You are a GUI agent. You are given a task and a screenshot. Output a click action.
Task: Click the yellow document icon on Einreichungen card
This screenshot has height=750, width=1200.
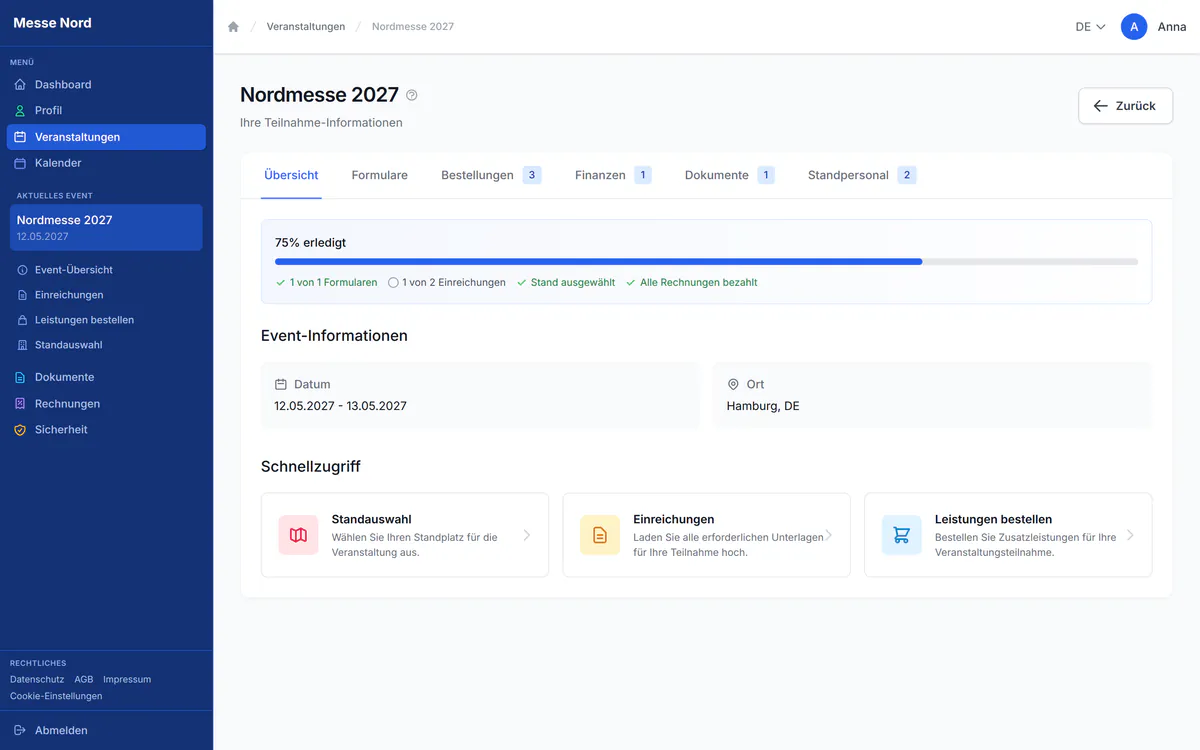coord(600,535)
